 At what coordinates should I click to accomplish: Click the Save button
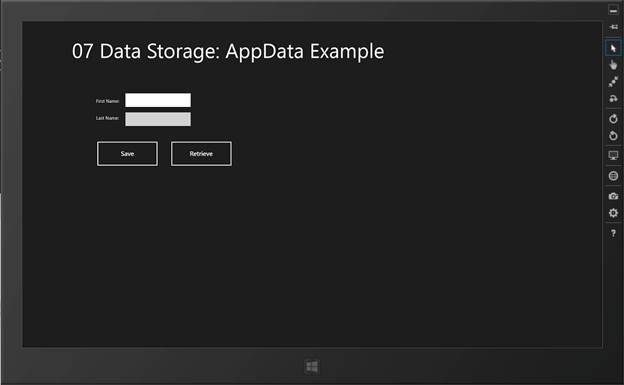(127, 154)
